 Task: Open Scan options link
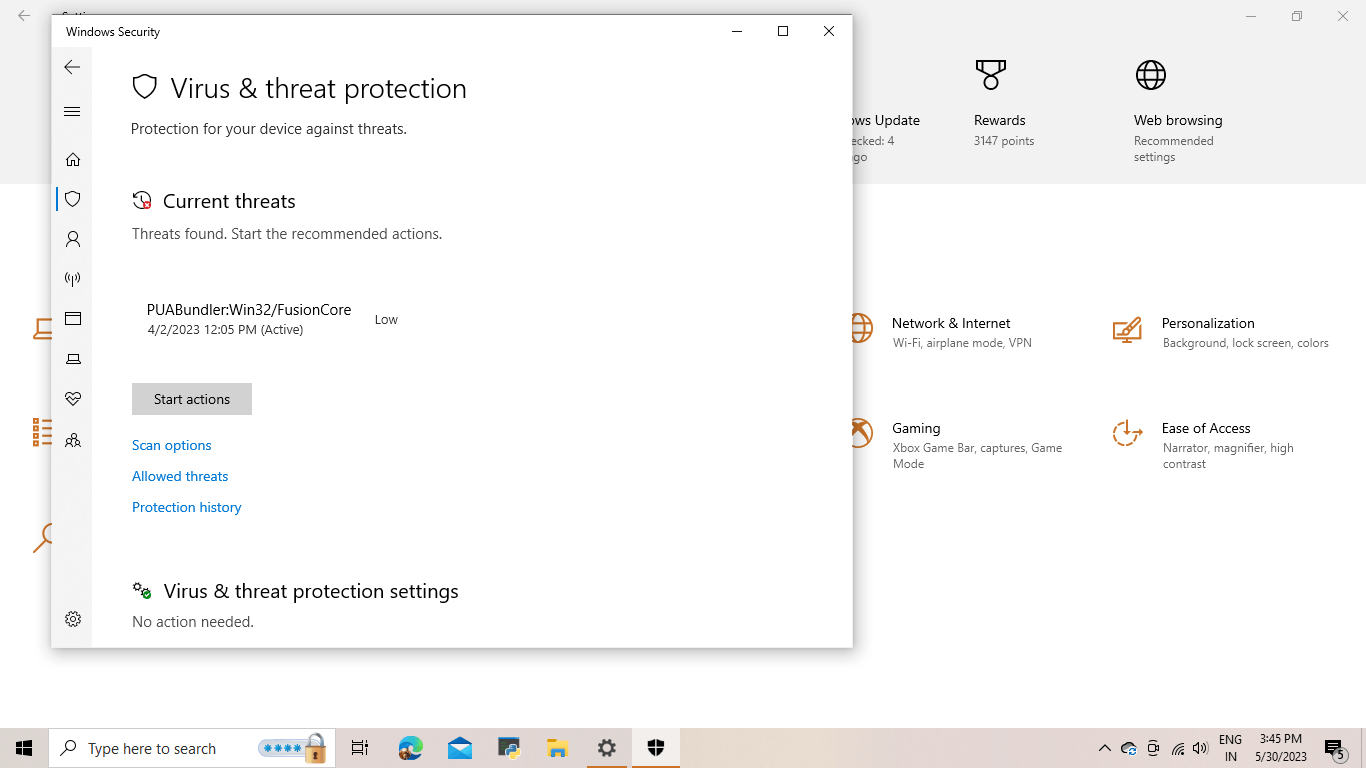(x=172, y=445)
